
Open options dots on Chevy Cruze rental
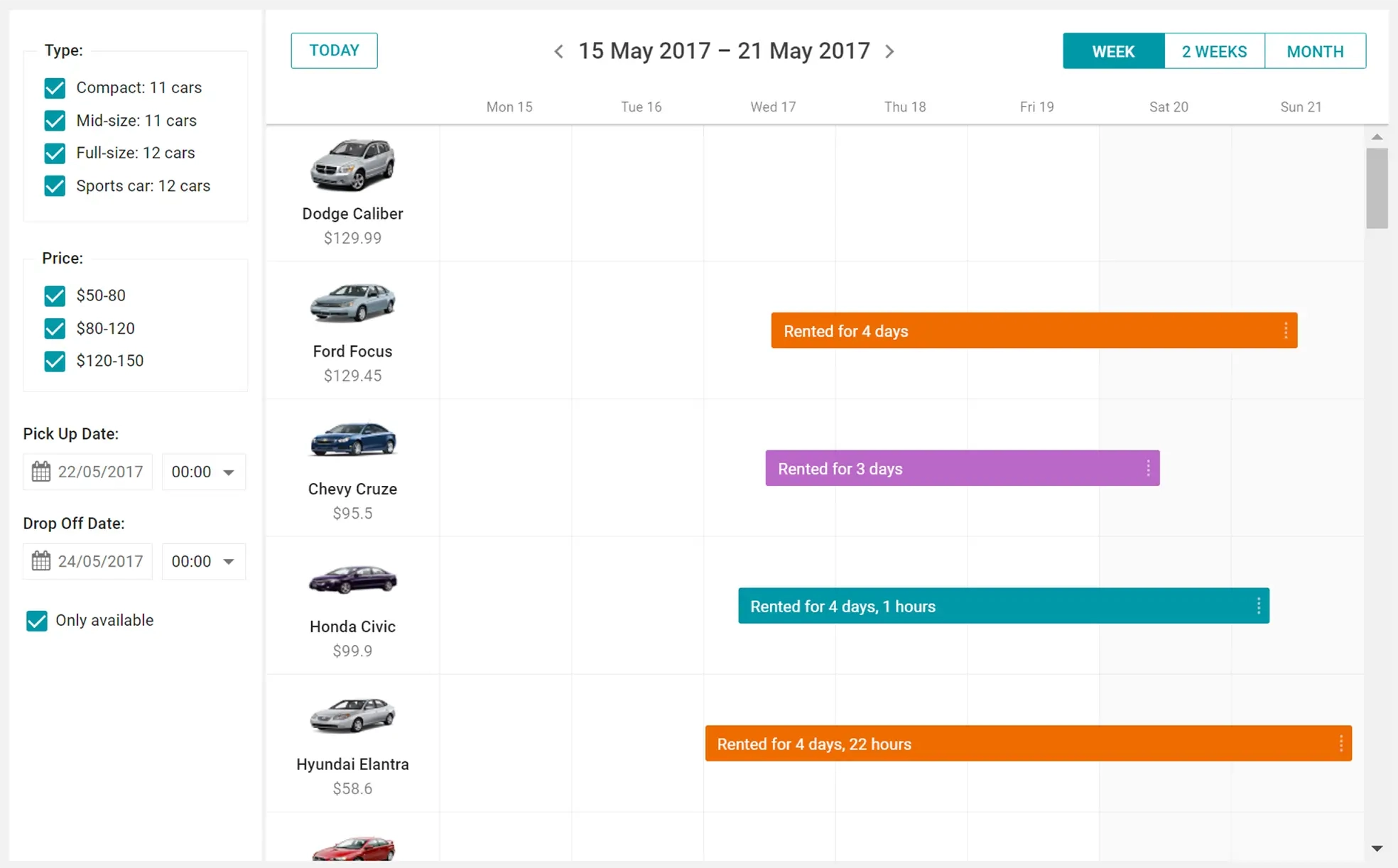tap(1148, 469)
